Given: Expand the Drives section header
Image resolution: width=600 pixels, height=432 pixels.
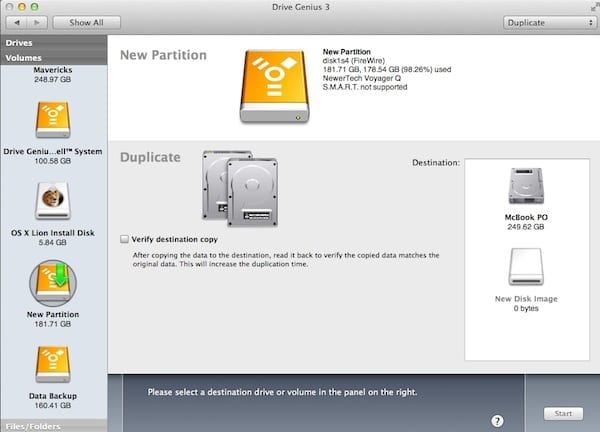Looking at the screenshot, I should click(x=53, y=44).
